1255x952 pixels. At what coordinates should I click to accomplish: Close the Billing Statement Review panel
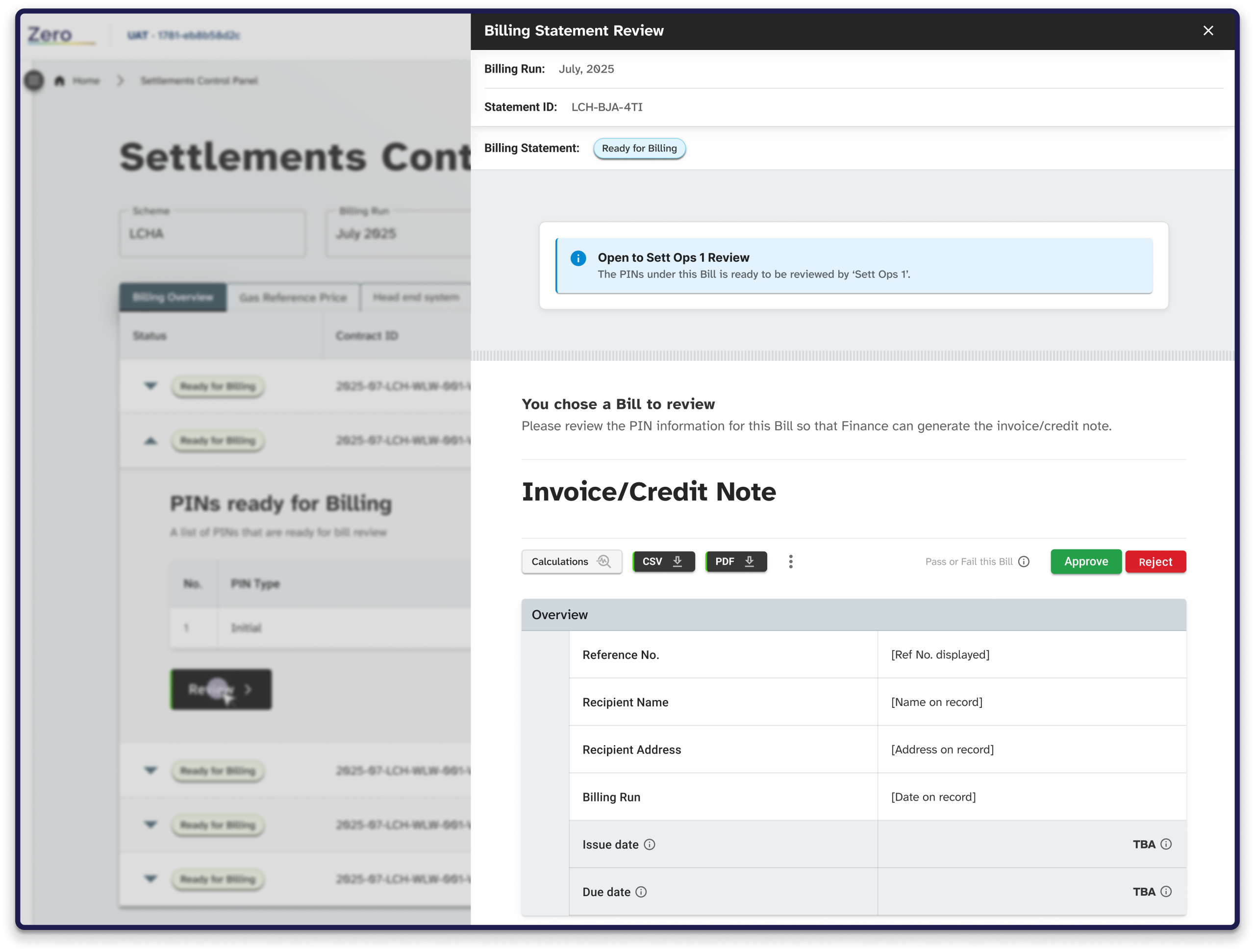point(1208,30)
